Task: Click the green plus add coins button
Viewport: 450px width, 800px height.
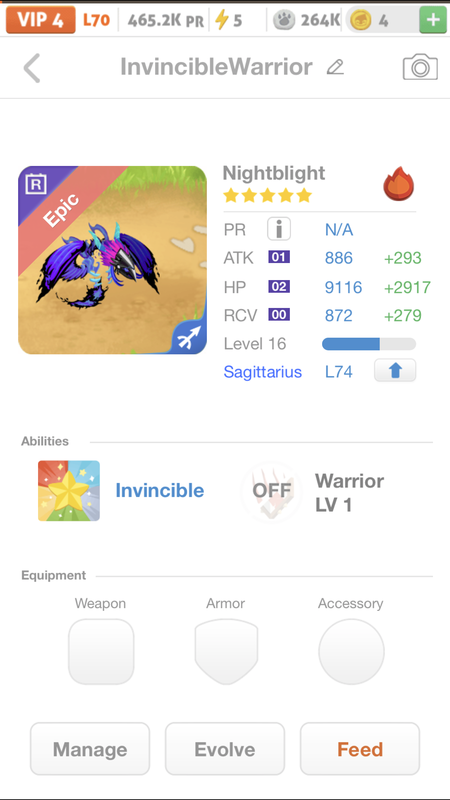Action: click(x=433, y=20)
